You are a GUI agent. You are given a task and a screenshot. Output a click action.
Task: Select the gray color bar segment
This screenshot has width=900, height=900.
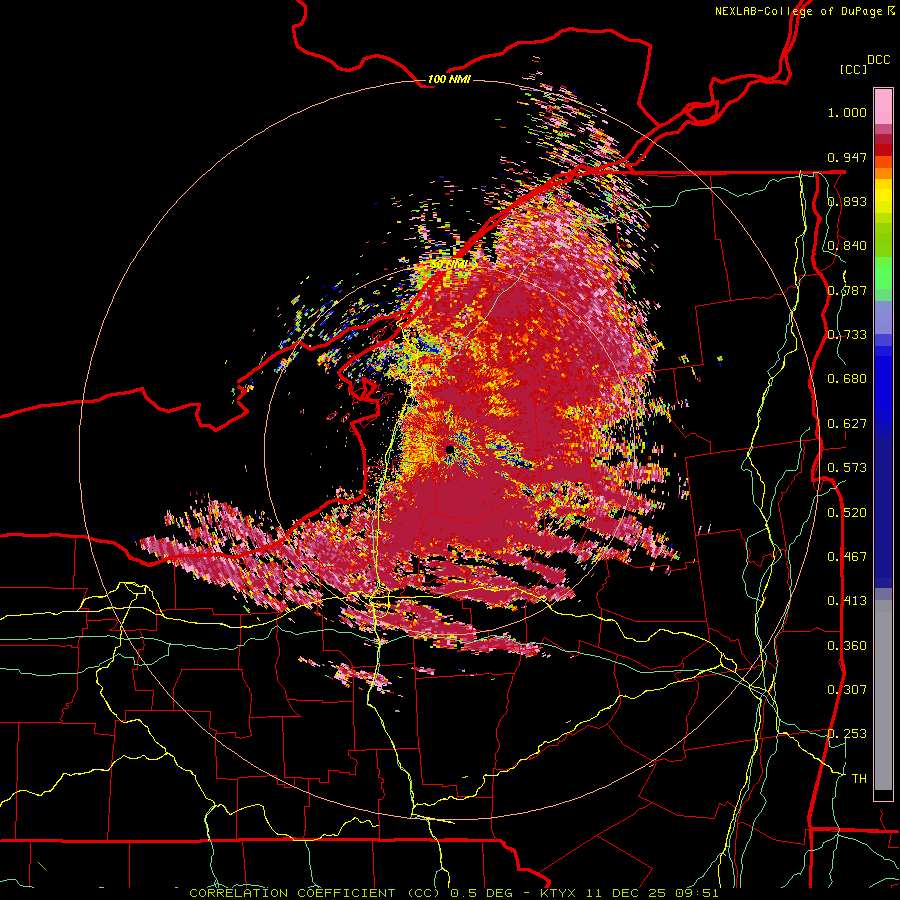[x=883, y=695]
